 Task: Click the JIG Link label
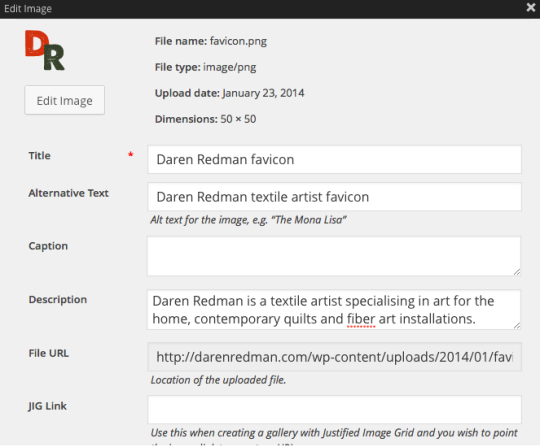click(48, 406)
